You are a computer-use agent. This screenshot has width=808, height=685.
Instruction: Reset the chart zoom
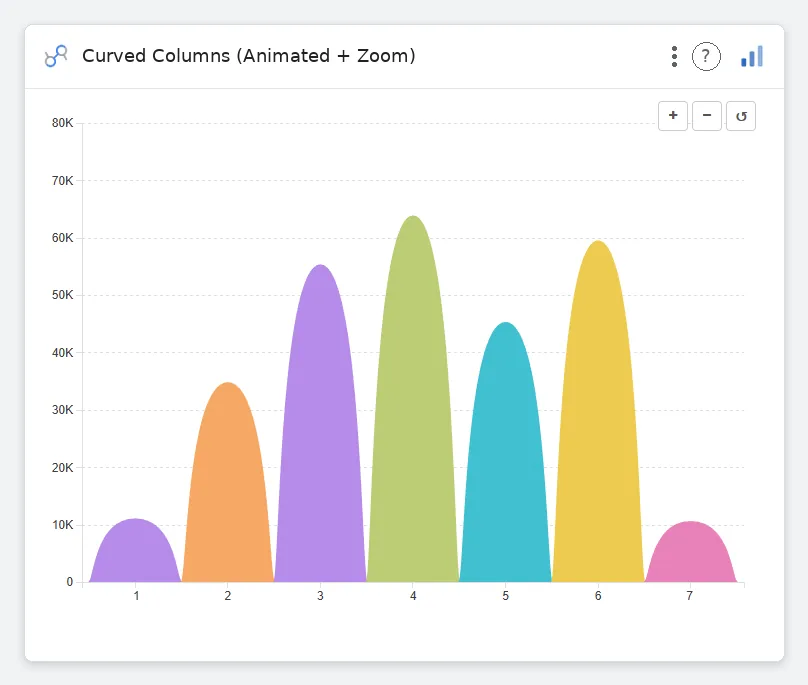(740, 116)
